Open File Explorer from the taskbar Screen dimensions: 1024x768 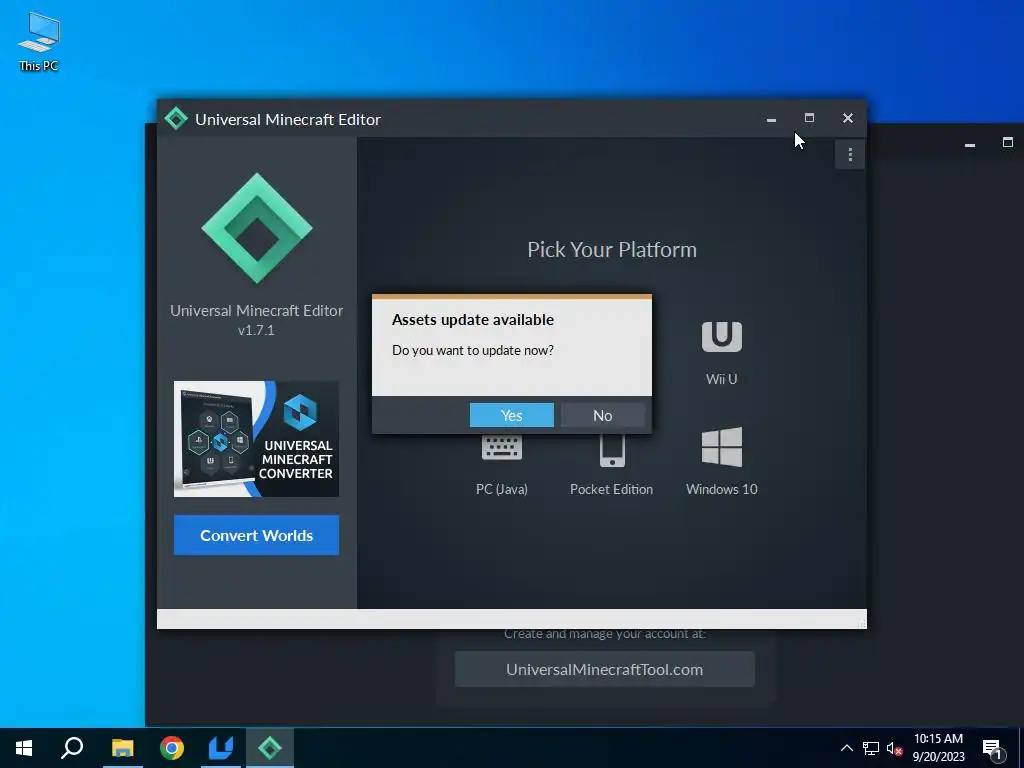(x=122, y=748)
